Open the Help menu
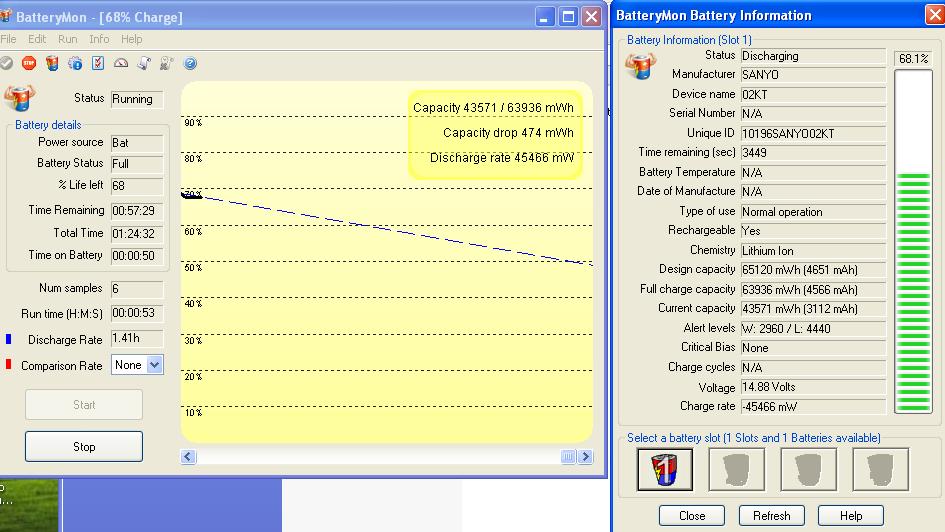Image resolution: width=945 pixels, height=532 pixels. click(x=131, y=39)
